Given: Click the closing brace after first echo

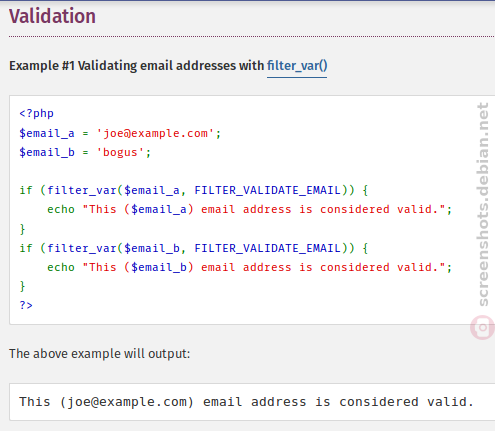Looking at the screenshot, I should point(22,229).
